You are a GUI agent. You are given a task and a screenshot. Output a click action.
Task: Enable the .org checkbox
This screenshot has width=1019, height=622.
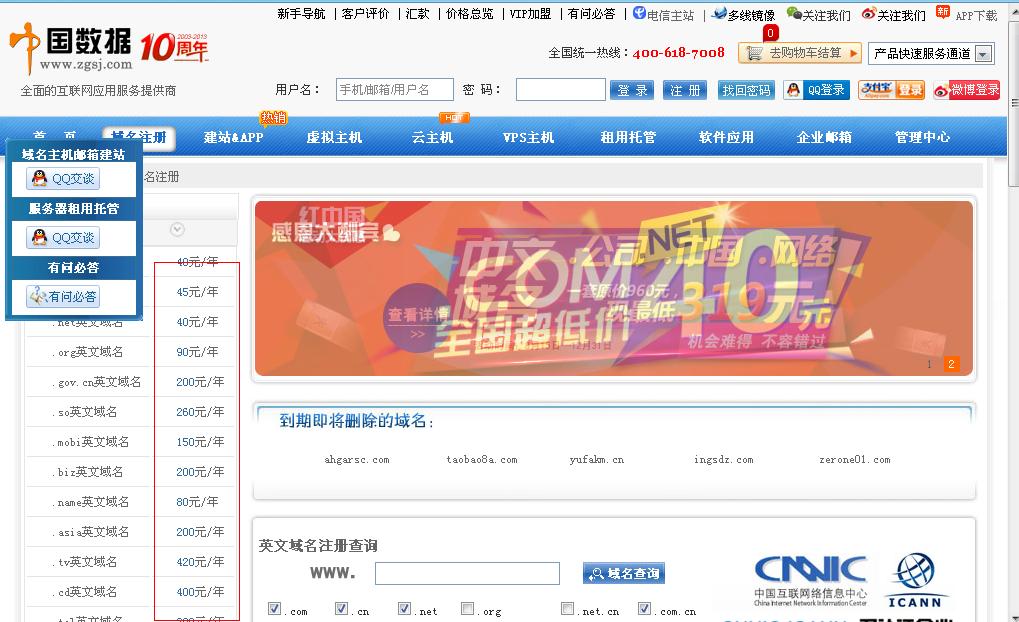pyautogui.click(x=467, y=609)
